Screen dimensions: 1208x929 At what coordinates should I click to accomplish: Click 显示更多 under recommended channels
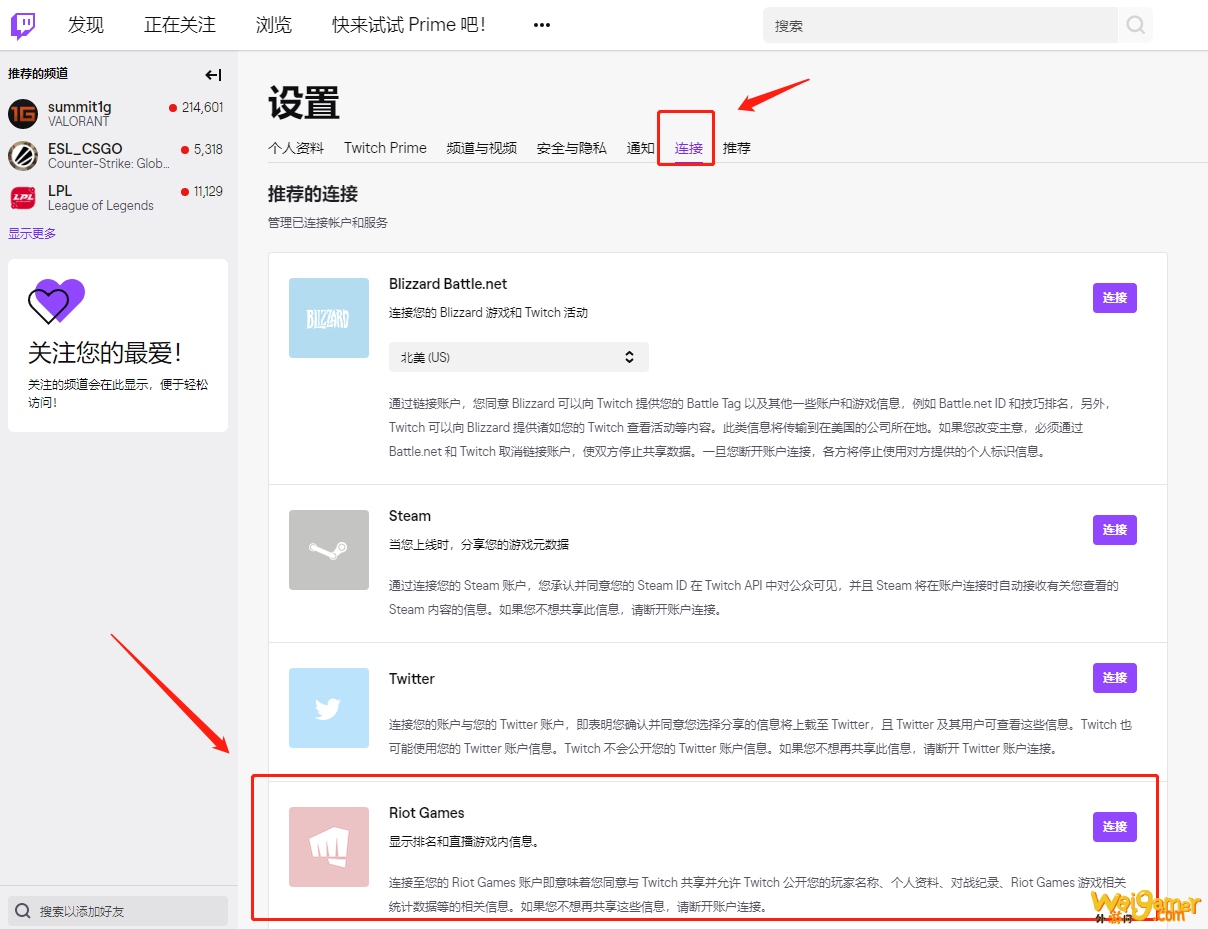click(32, 234)
